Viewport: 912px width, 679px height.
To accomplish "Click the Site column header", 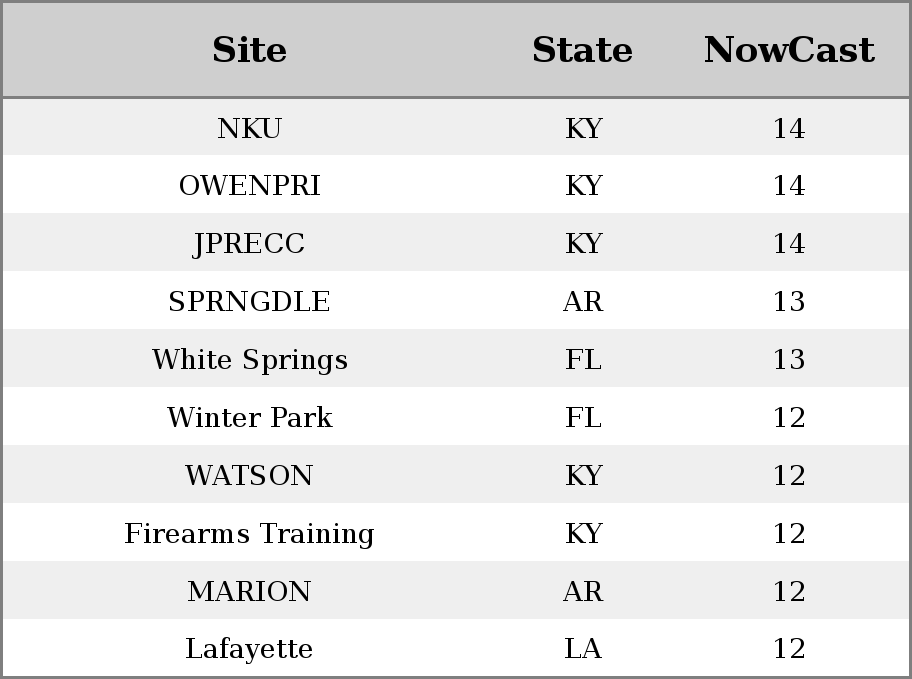I will [250, 49].
